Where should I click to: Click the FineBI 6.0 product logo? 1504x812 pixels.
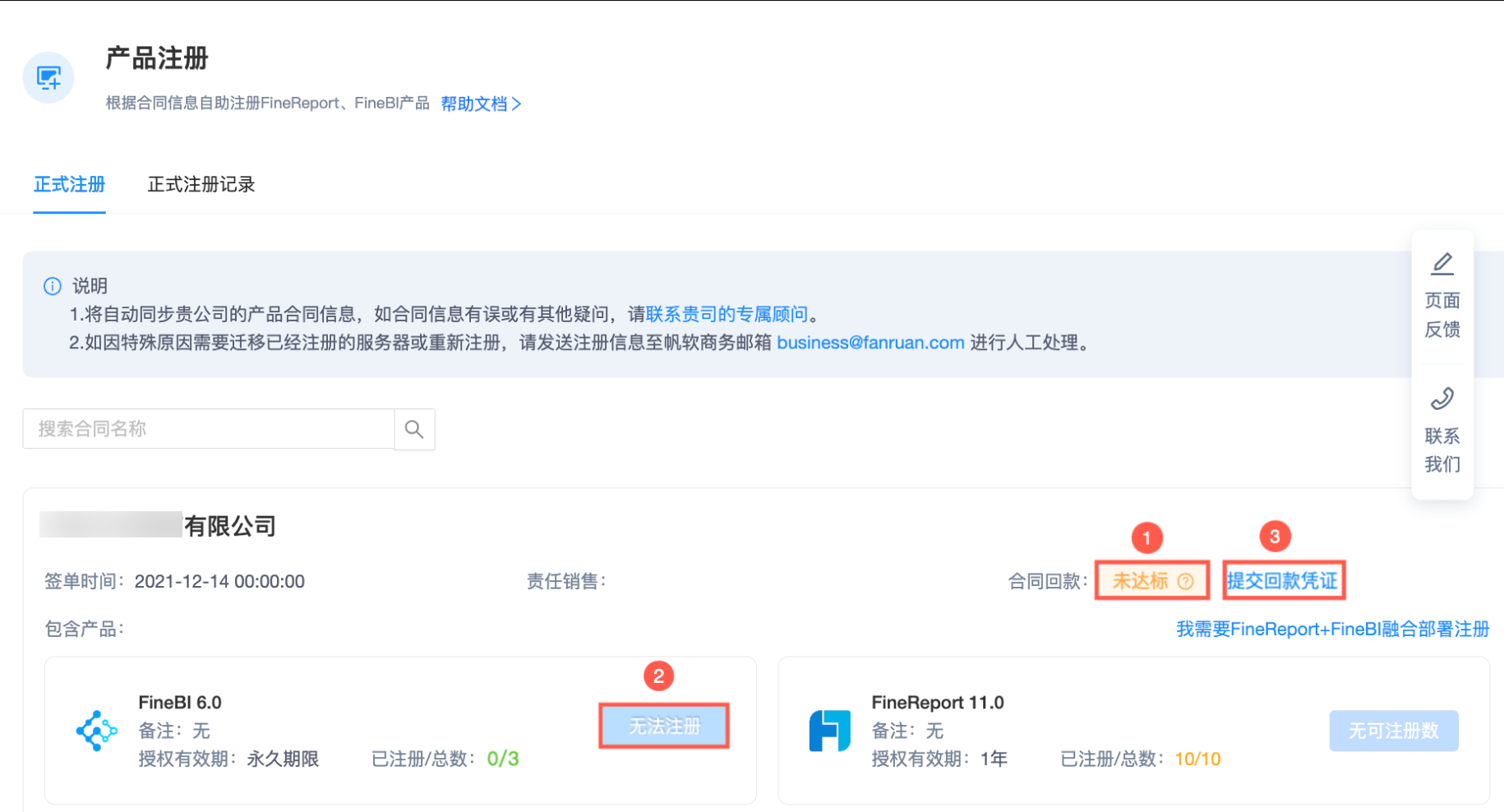point(96,731)
